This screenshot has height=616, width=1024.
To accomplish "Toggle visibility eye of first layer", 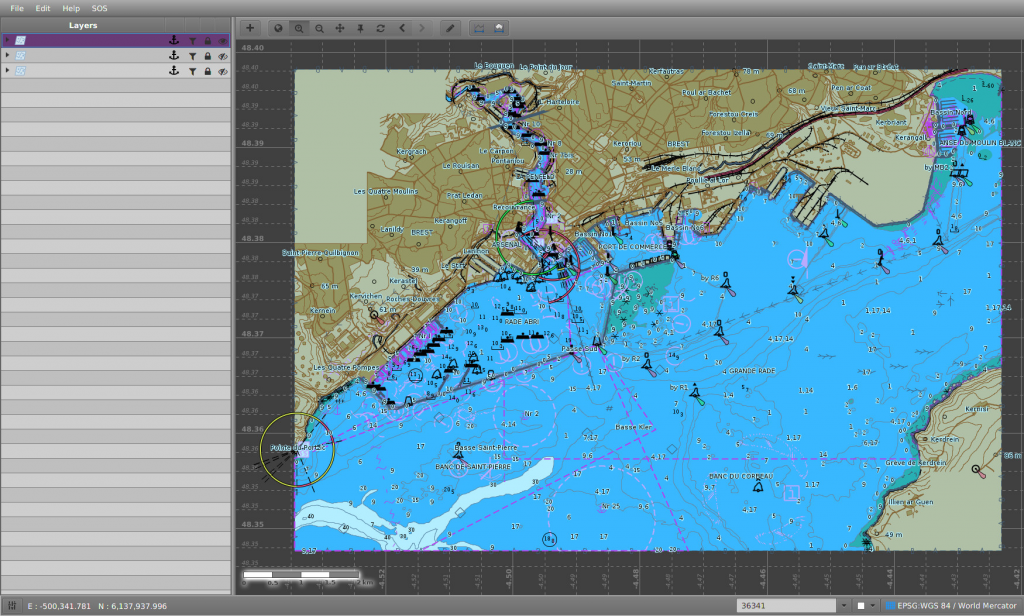I will (x=223, y=41).
